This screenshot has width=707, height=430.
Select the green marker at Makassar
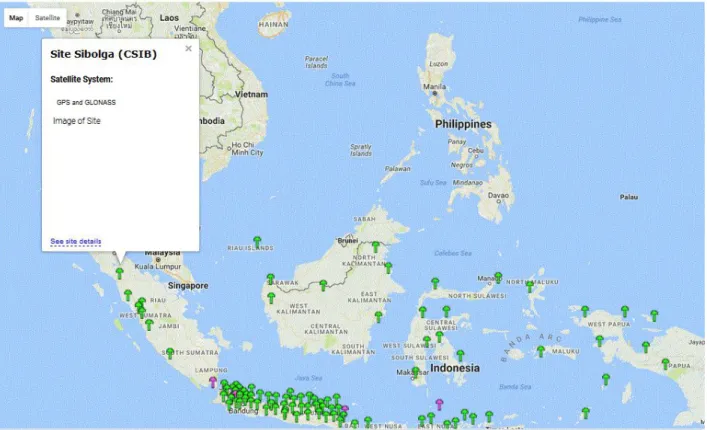pos(415,372)
